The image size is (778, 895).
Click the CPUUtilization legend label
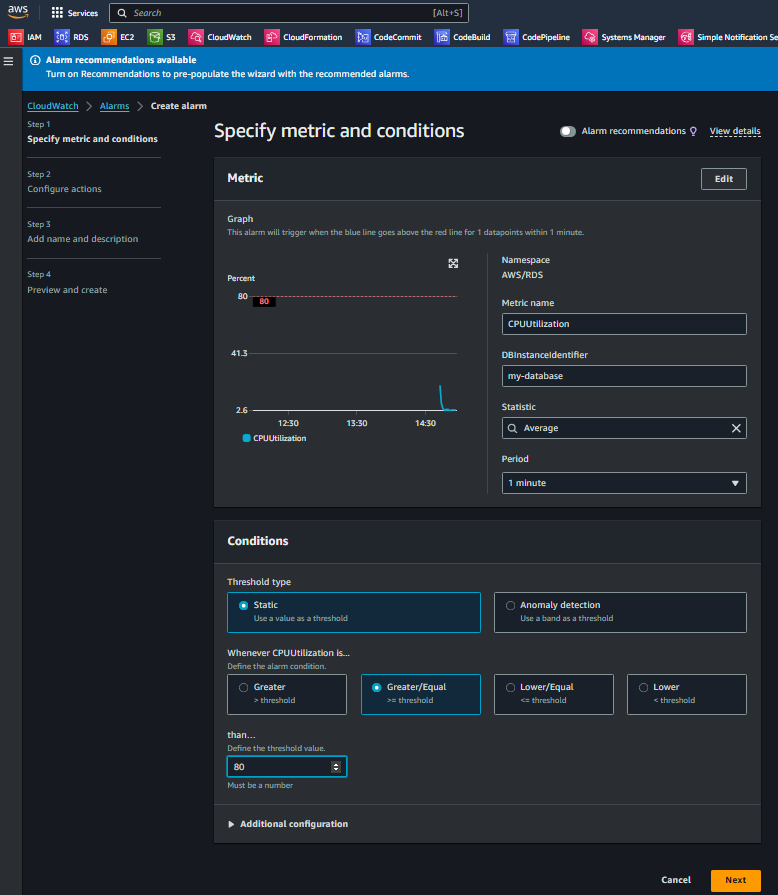[x=280, y=438]
